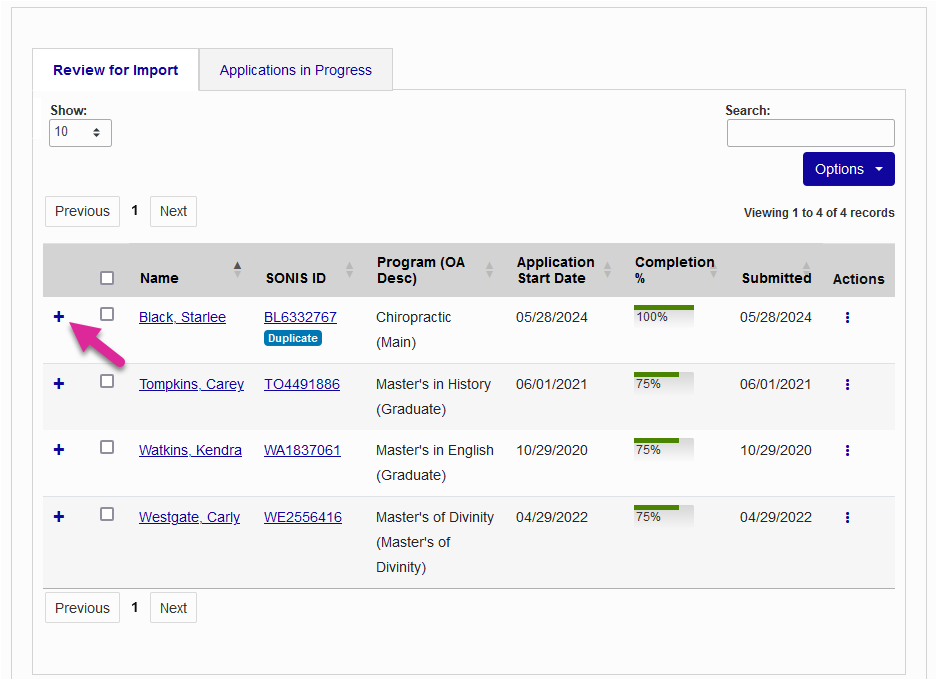
Task: Select the Review for Import tab
Action: (114, 69)
